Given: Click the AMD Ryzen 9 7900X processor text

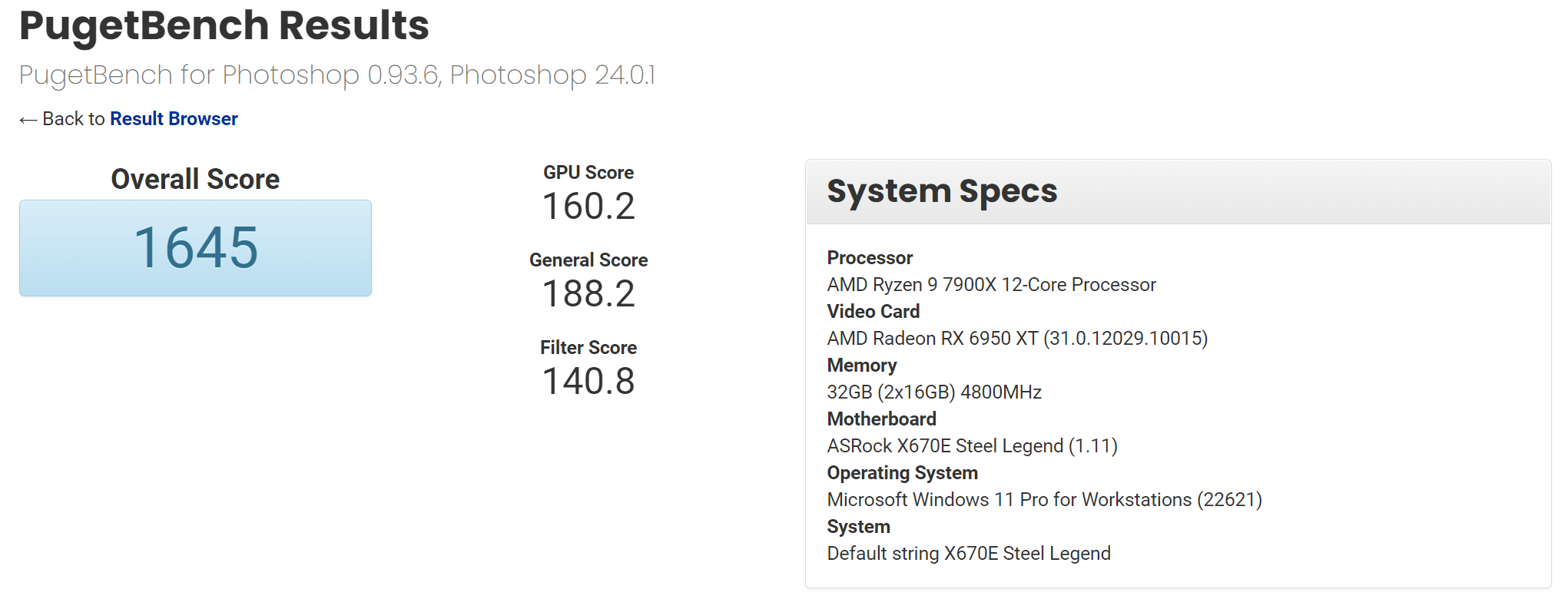Looking at the screenshot, I should (991, 285).
